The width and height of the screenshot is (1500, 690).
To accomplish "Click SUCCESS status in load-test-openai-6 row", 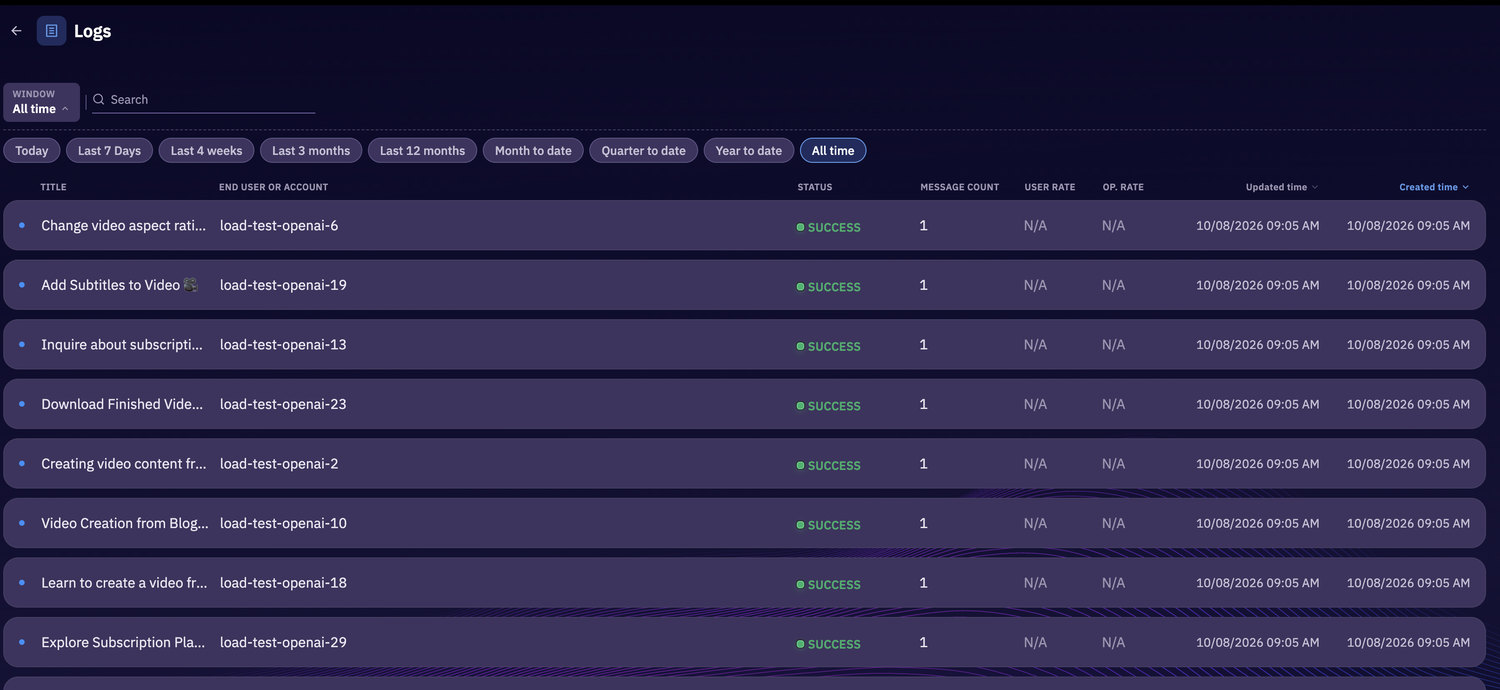I will click(829, 227).
